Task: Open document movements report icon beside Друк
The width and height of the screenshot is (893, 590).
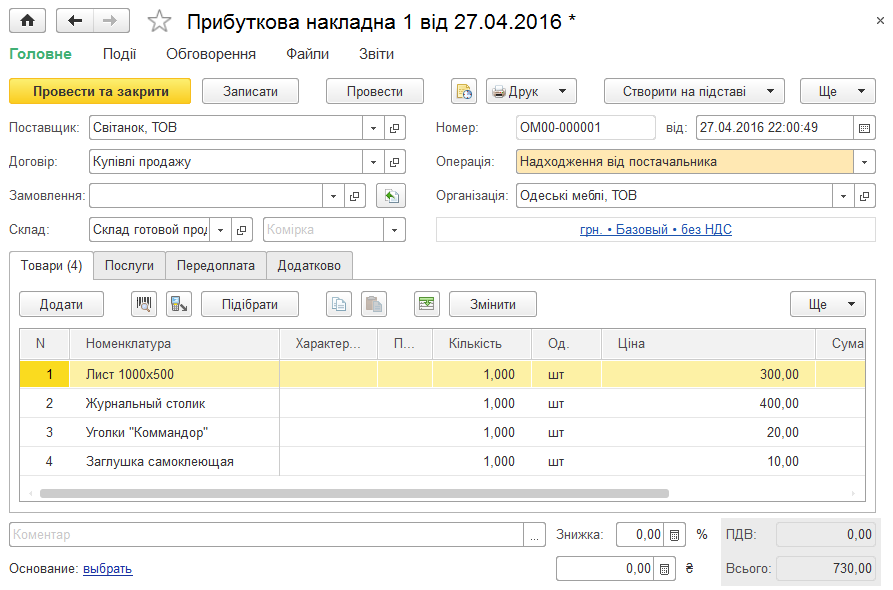Action: click(464, 91)
